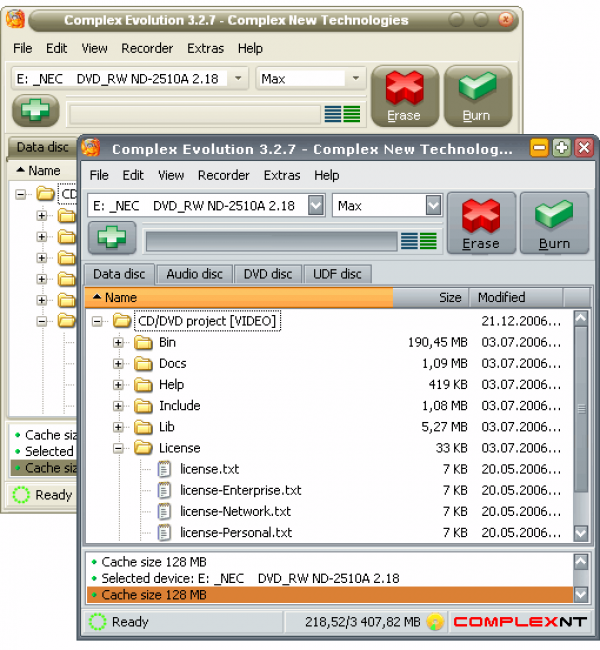
Task: Click the Ready status spinner icon in front window
Action: [97, 622]
